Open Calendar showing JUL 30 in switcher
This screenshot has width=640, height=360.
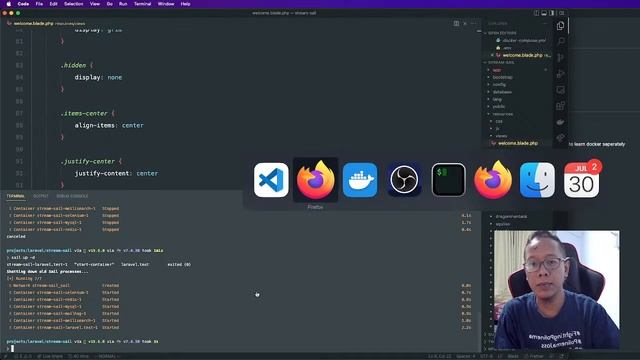(582, 180)
